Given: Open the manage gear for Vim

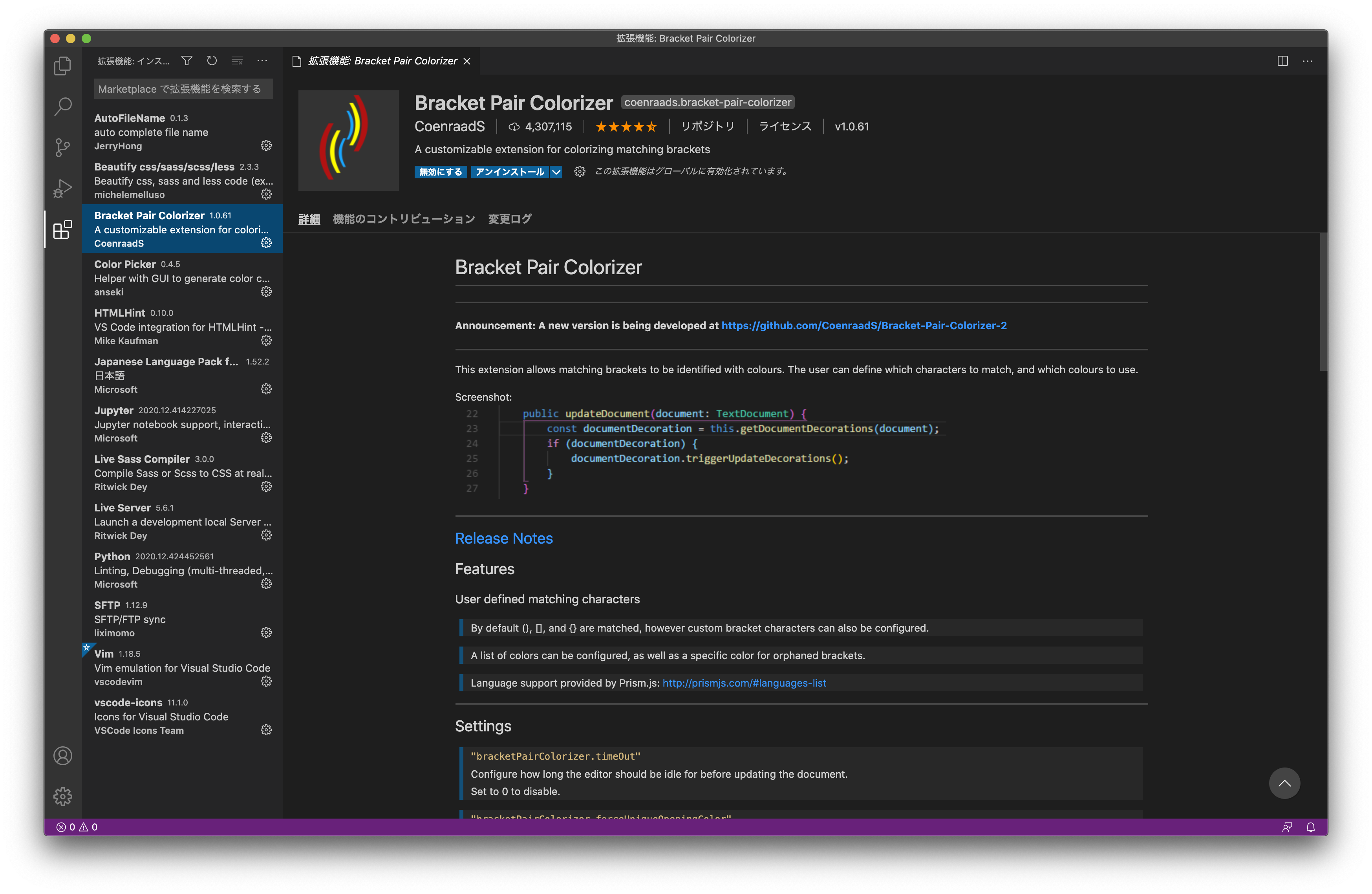Looking at the screenshot, I should point(266,681).
